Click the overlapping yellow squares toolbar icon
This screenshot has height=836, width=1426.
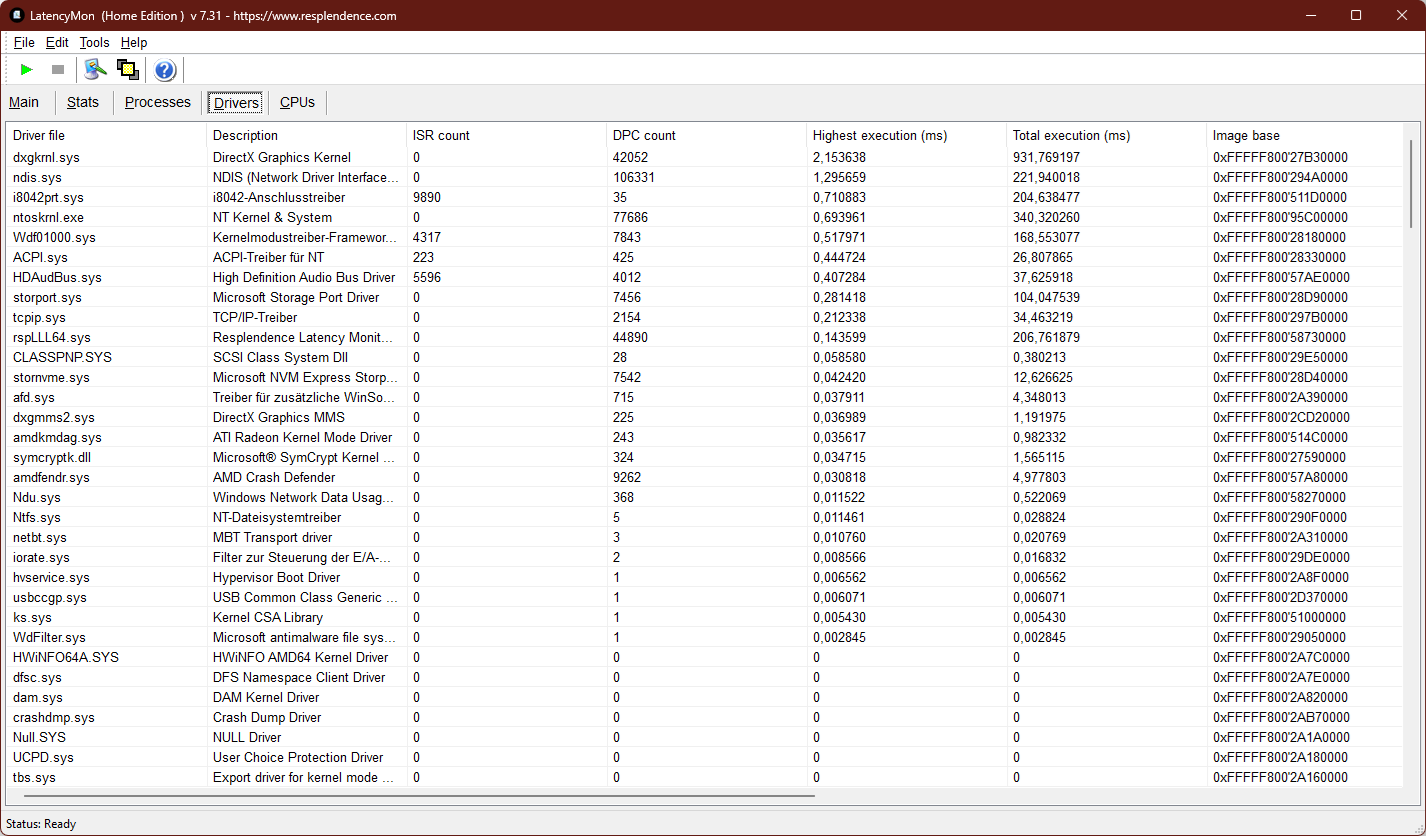127,69
